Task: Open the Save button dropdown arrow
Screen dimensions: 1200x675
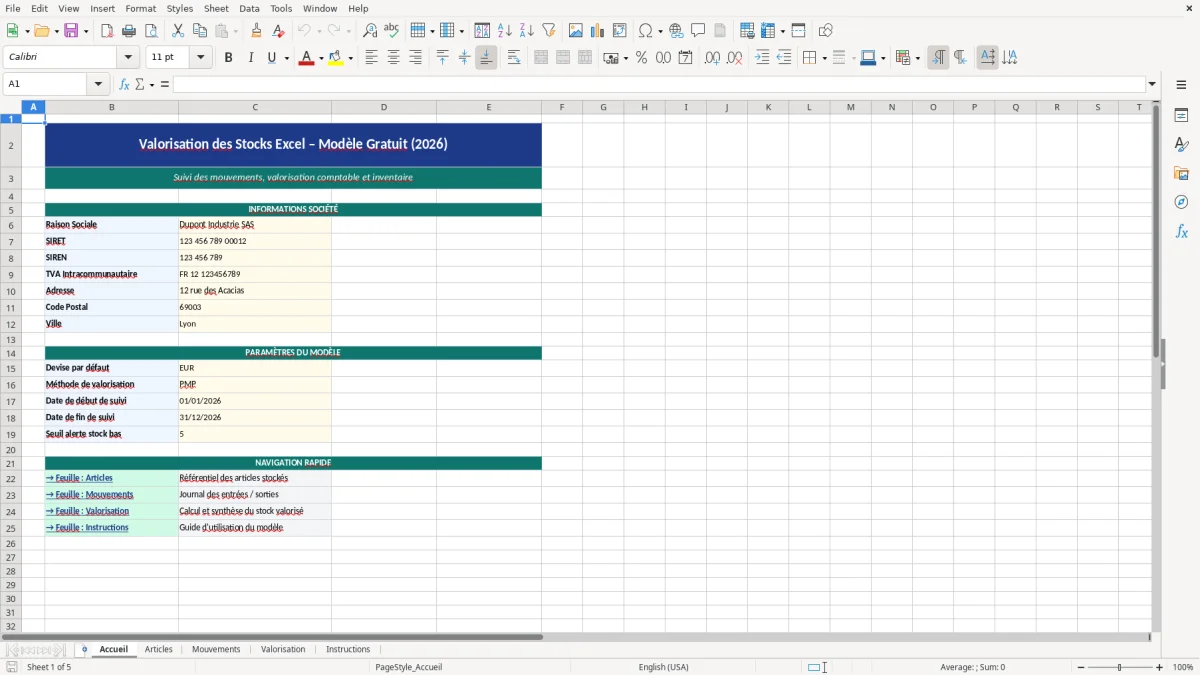Action: click(x=85, y=31)
